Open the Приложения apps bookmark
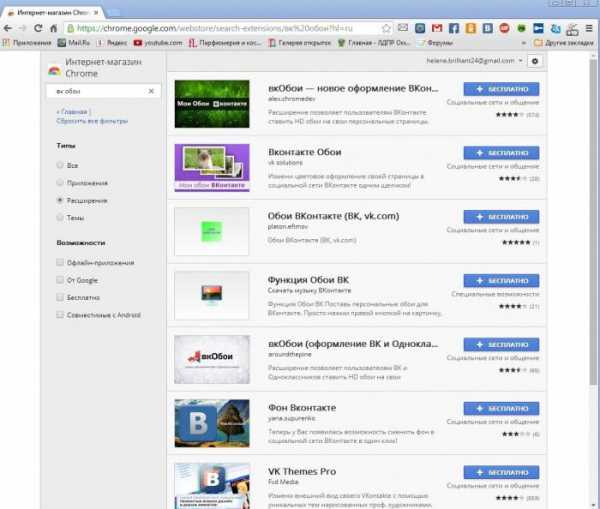 tap(27, 43)
